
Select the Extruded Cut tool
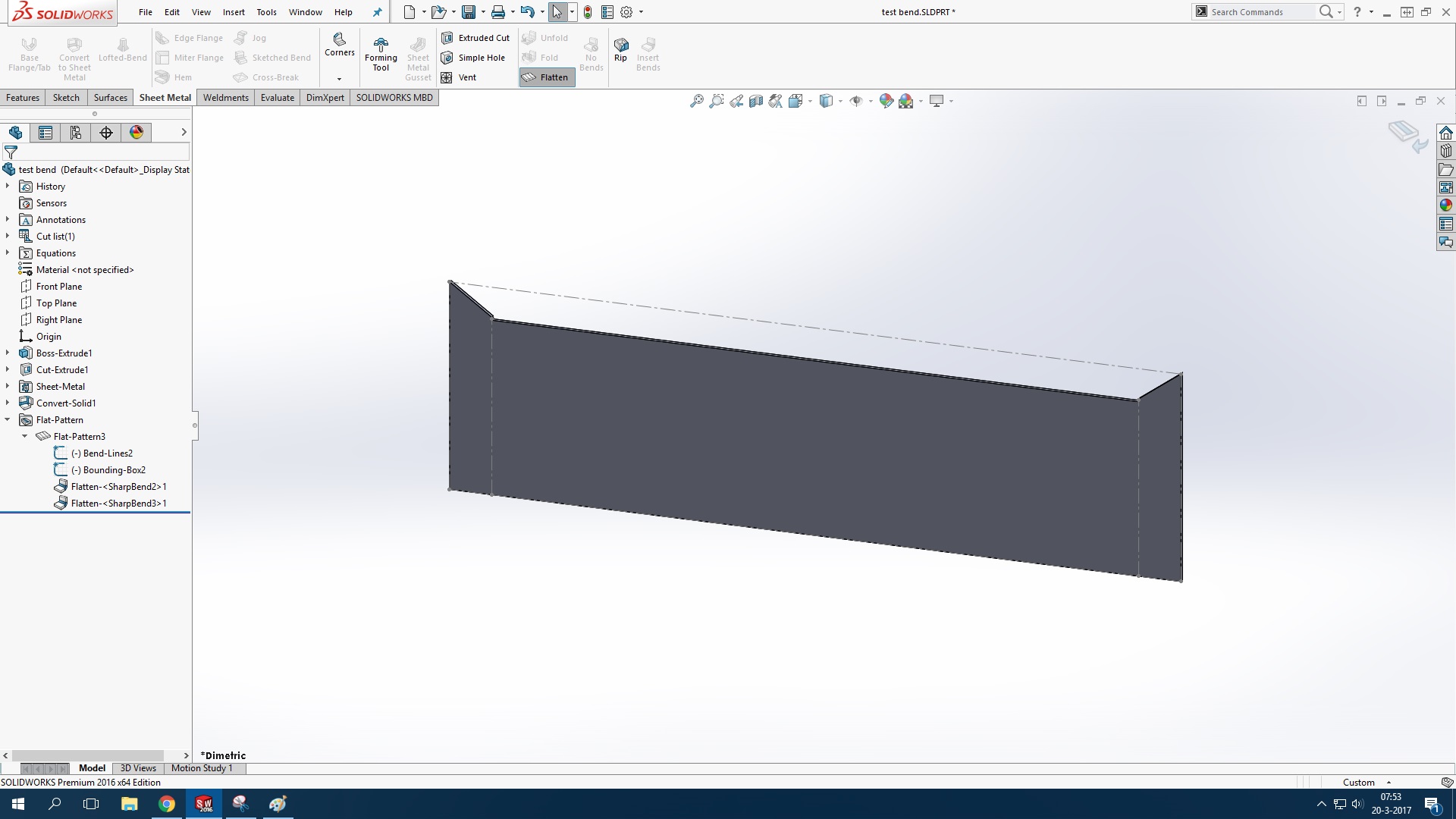pyautogui.click(x=476, y=38)
